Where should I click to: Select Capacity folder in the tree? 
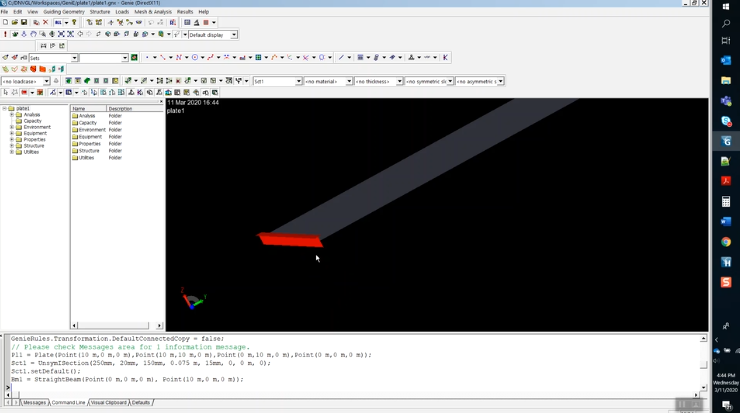[x=33, y=121]
